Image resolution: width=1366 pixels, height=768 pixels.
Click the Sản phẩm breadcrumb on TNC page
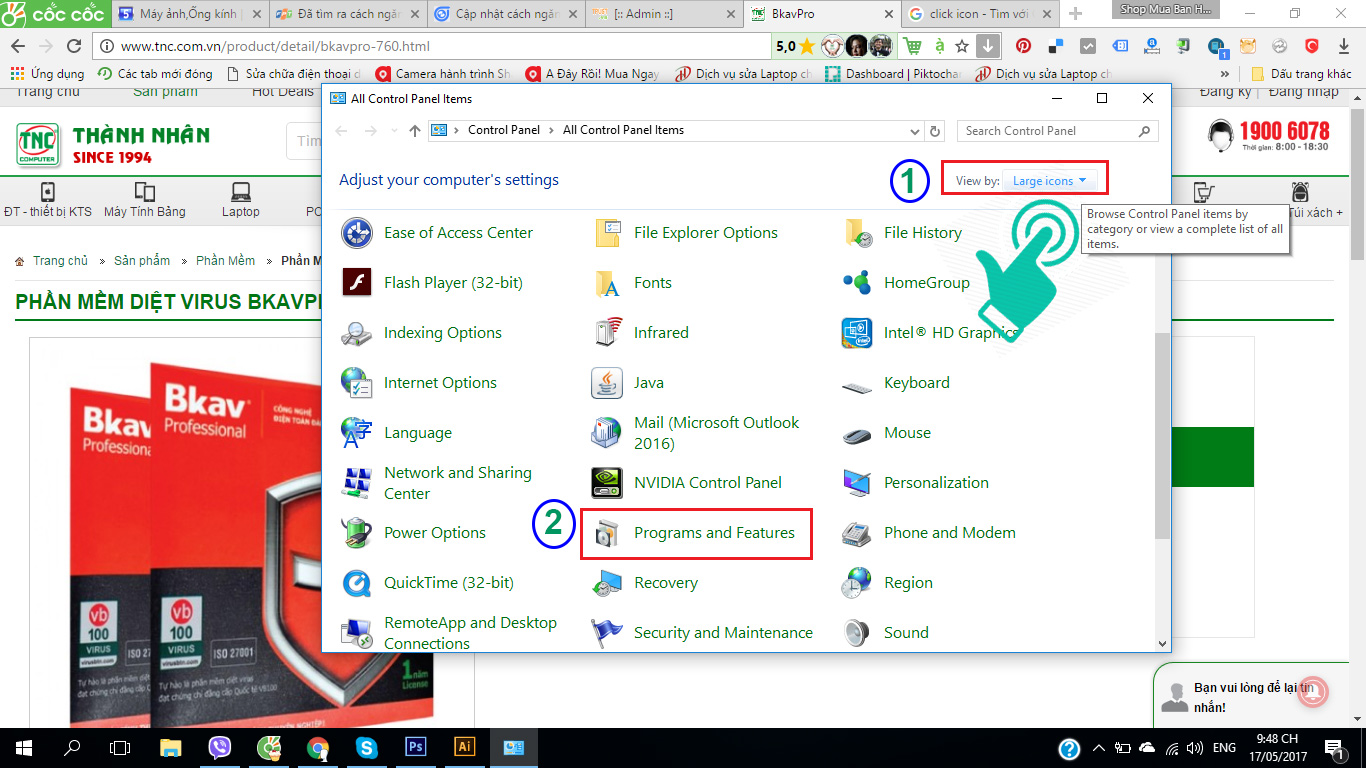click(x=142, y=260)
